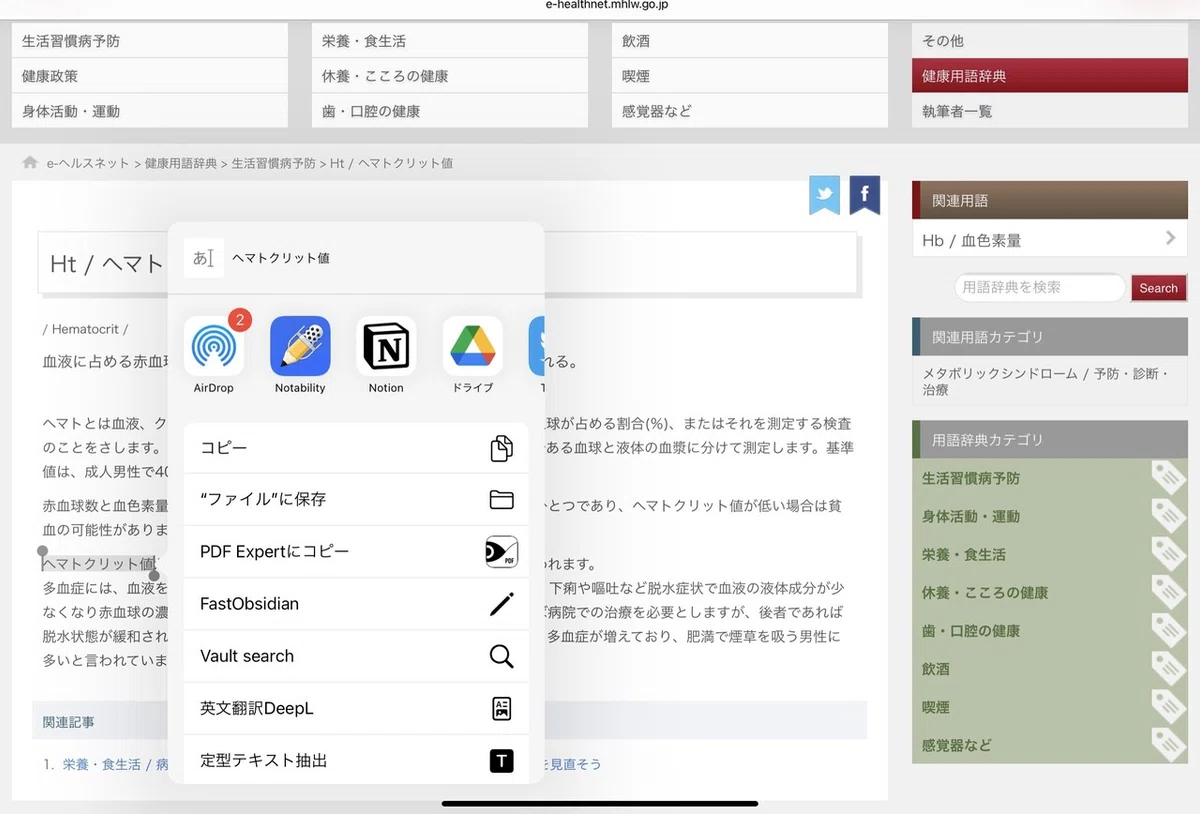Select "ファイル"に保存 action
The width and height of the screenshot is (1200, 814).
point(356,500)
